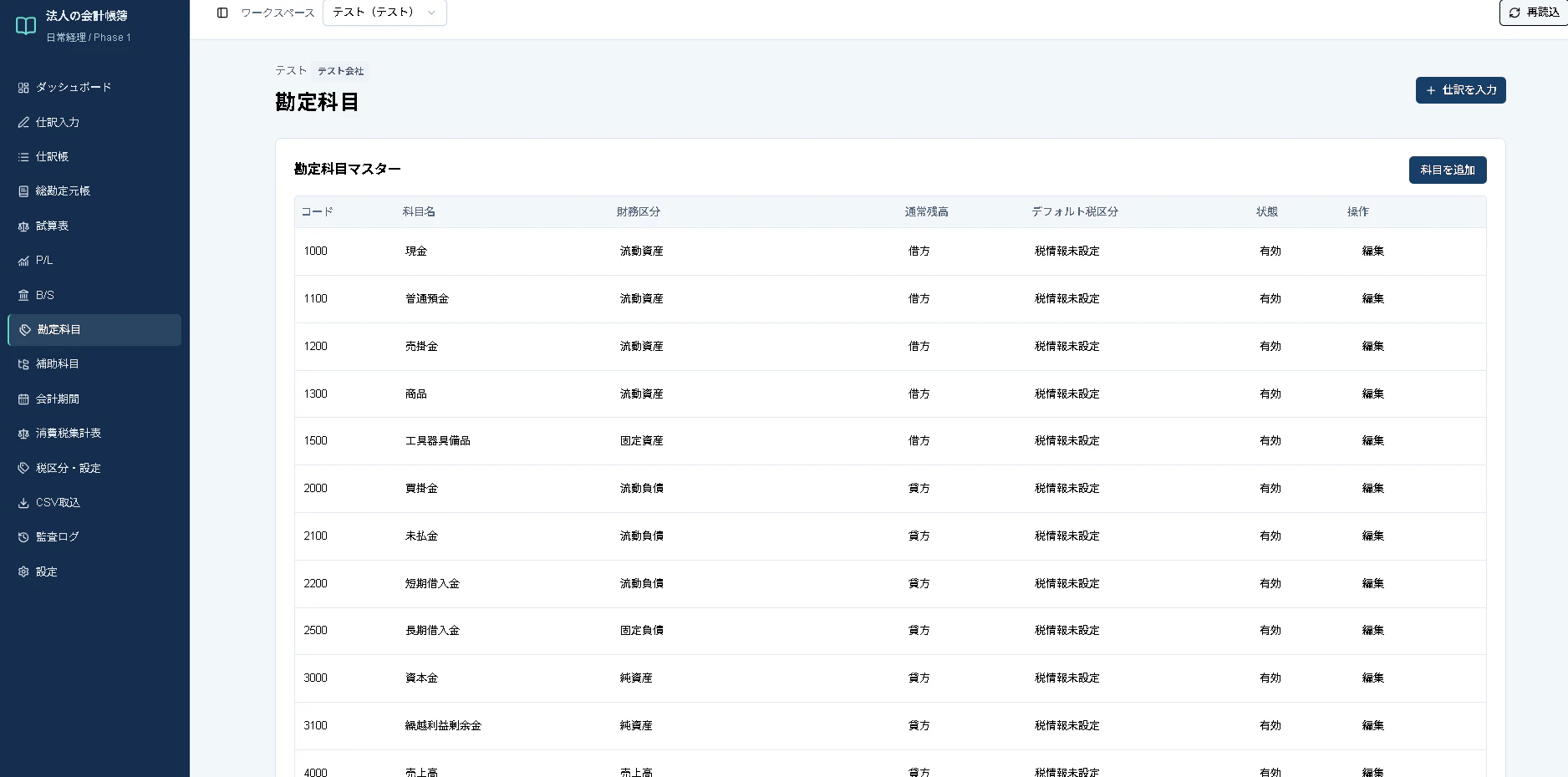Click the 科目を追加 button

tap(1448, 170)
